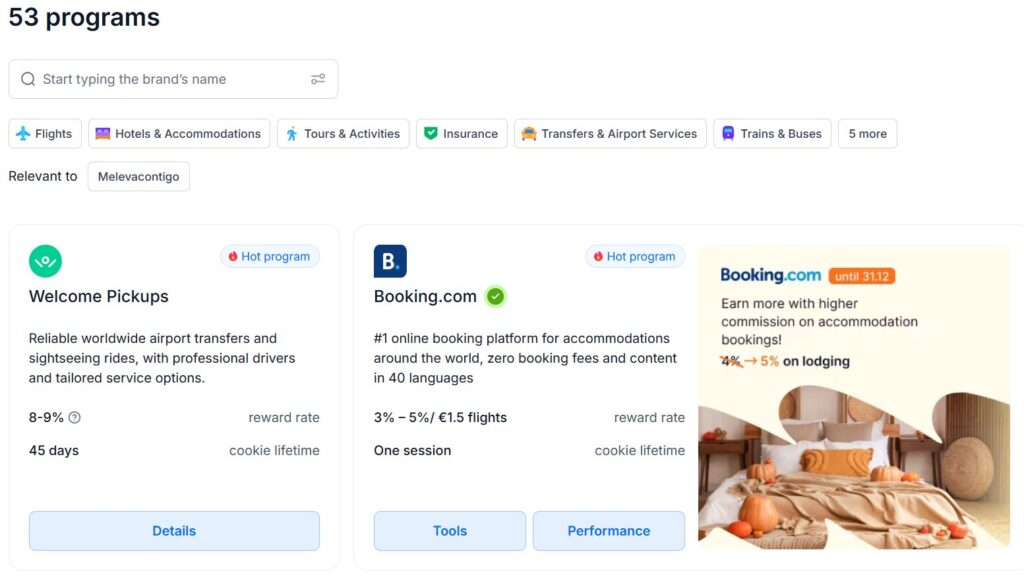Open Details for Welcome Pickups

[x=174, y=531]
